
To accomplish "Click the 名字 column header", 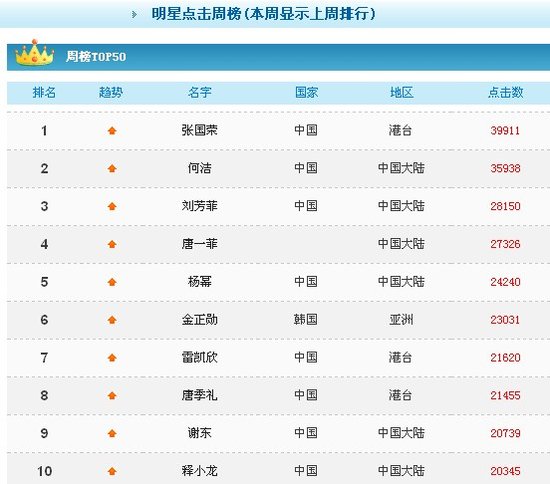I will pyautogui.click(x=200, y=93).
